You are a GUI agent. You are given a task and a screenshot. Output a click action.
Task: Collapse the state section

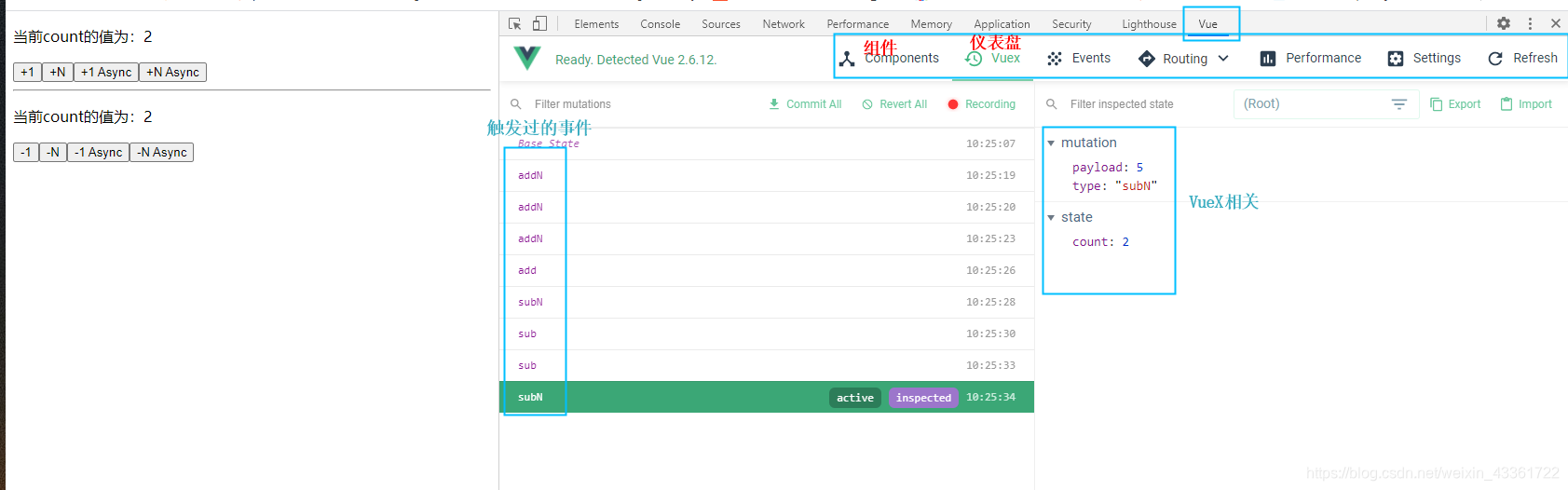1051,217
